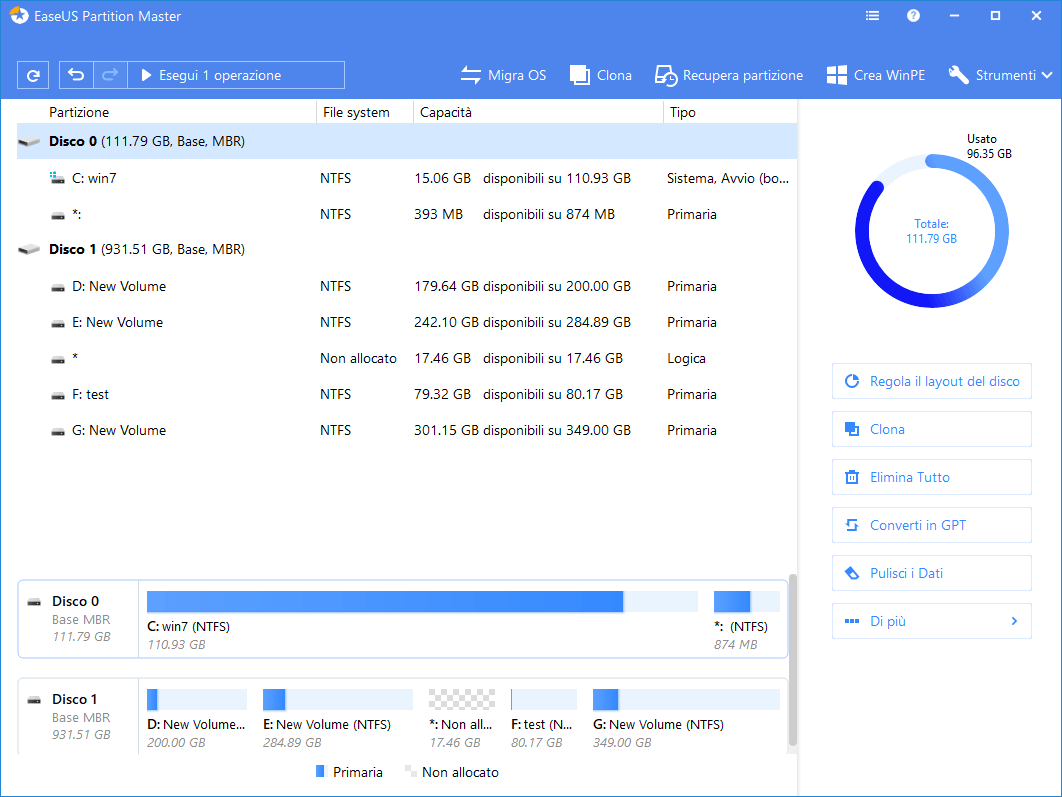Select the C: win7 partition row
The width and height of the screenshot is (1062, 797).
(x=406, y=178)
